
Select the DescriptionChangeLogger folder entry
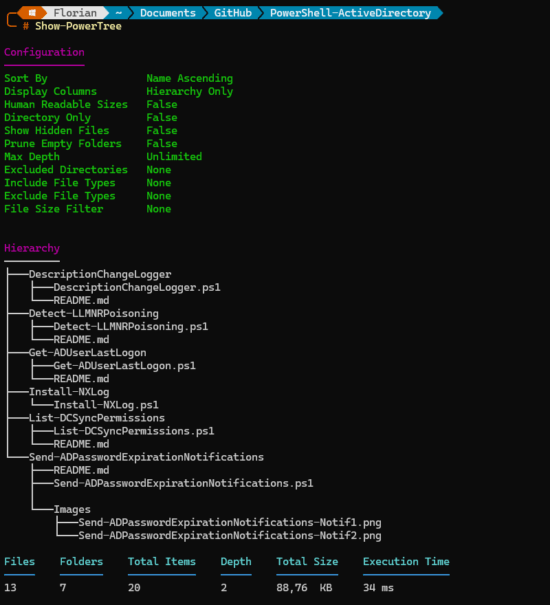100,274
